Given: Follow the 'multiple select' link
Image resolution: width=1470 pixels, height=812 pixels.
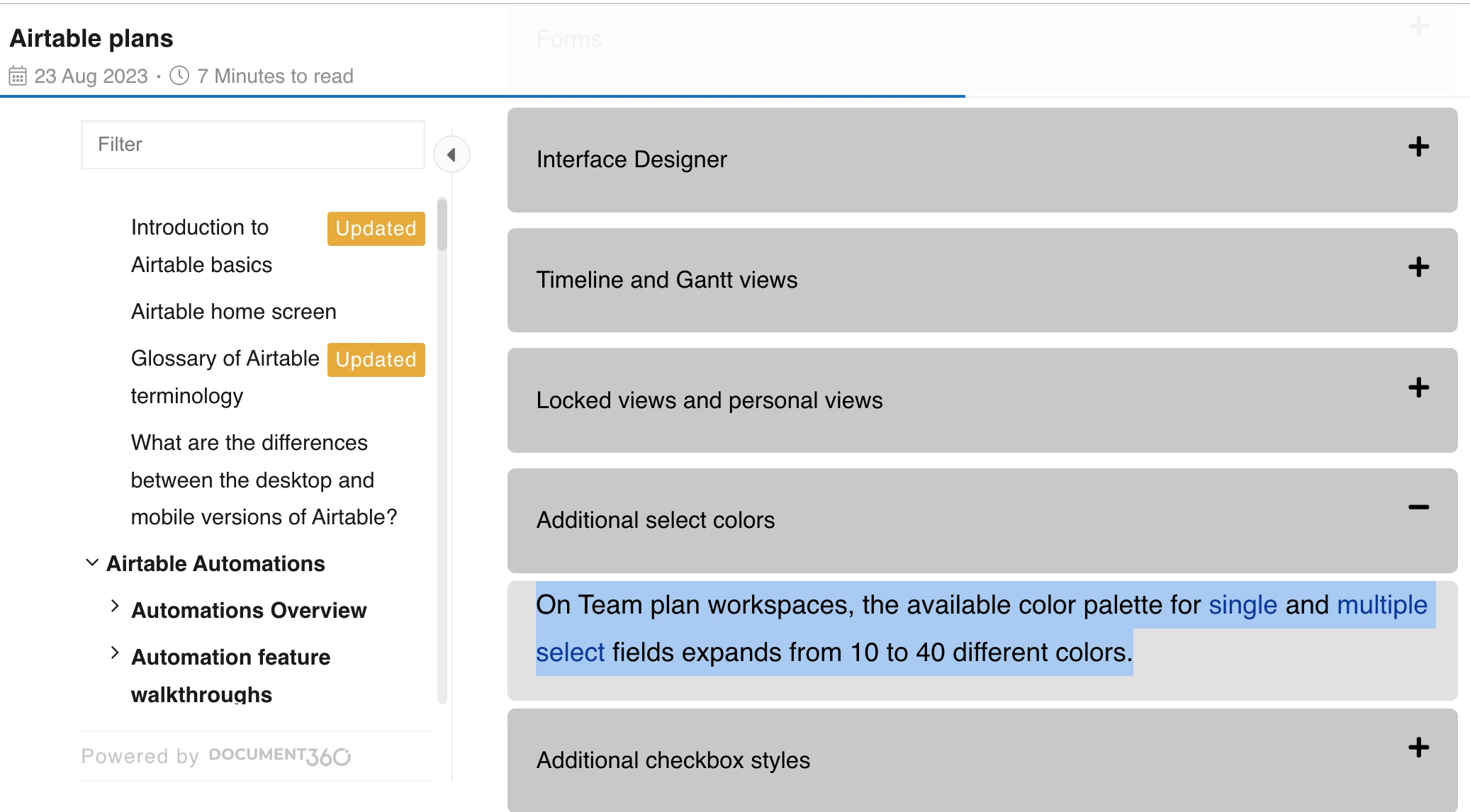Looking at the screenshot, I should (x=1381, y=605).
